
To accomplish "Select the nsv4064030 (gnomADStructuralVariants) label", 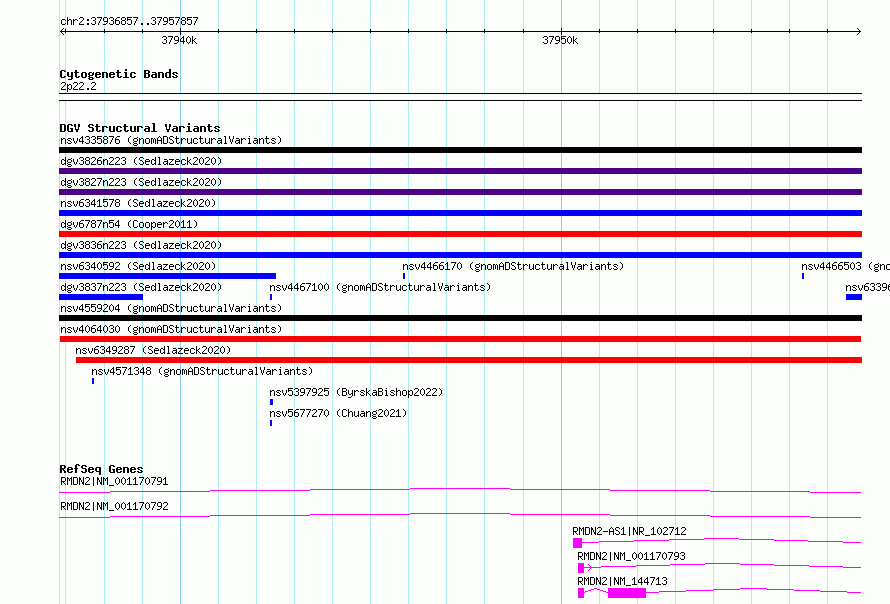I will pyautogui.click(x=171, y=329).
